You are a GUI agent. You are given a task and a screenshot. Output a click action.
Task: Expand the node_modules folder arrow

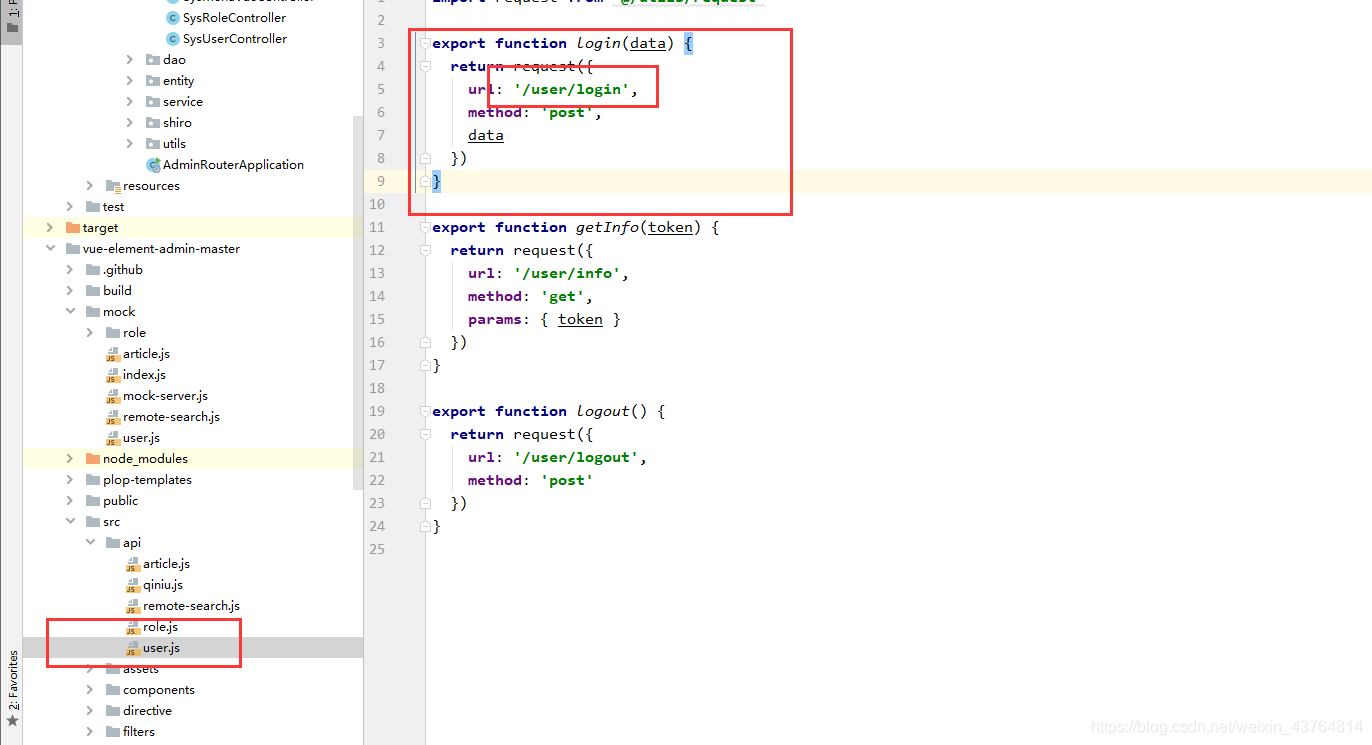[x=70, y=459]
